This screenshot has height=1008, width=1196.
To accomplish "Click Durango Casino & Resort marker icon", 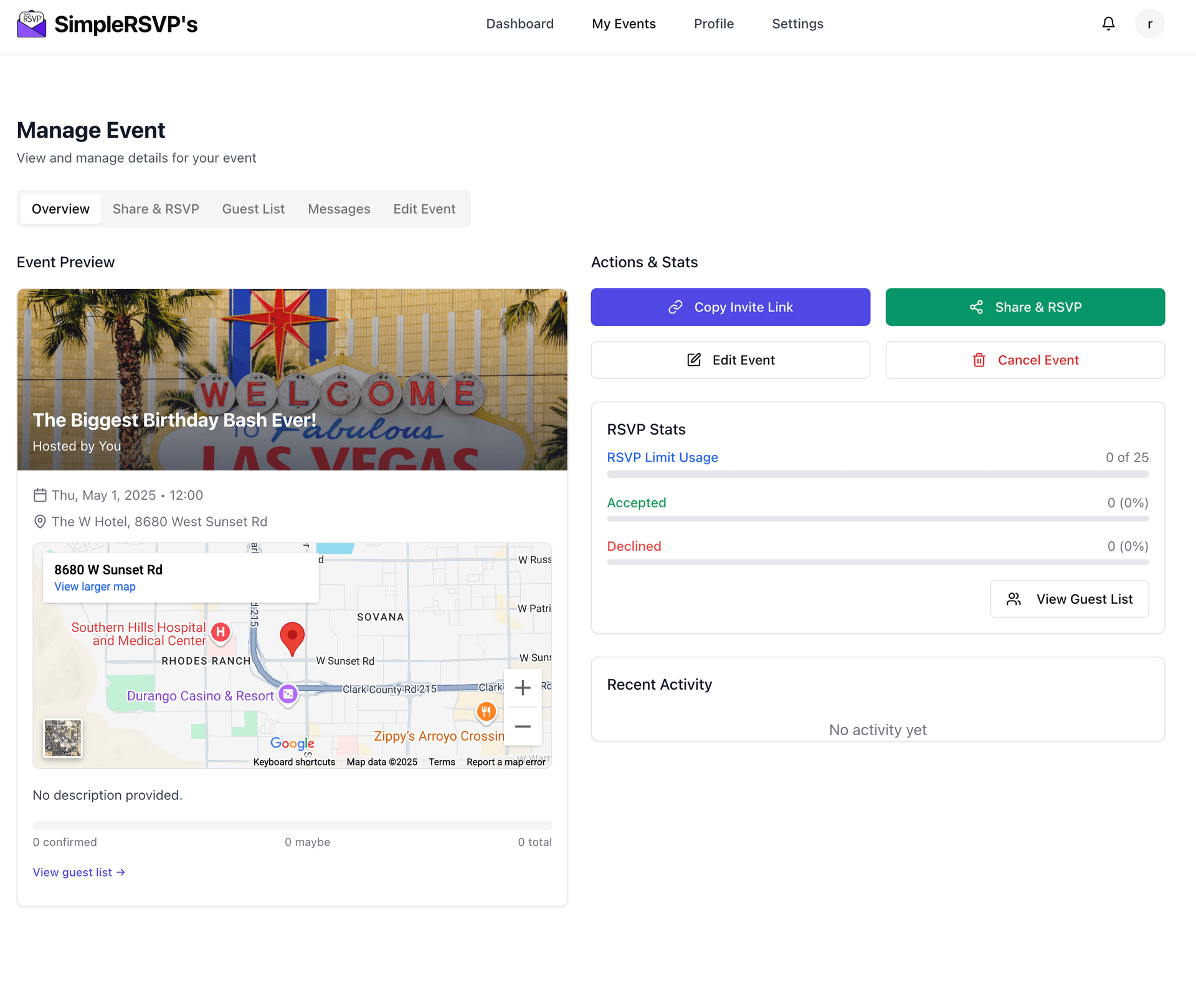I will pyautogui.click(x=288, y=694).
